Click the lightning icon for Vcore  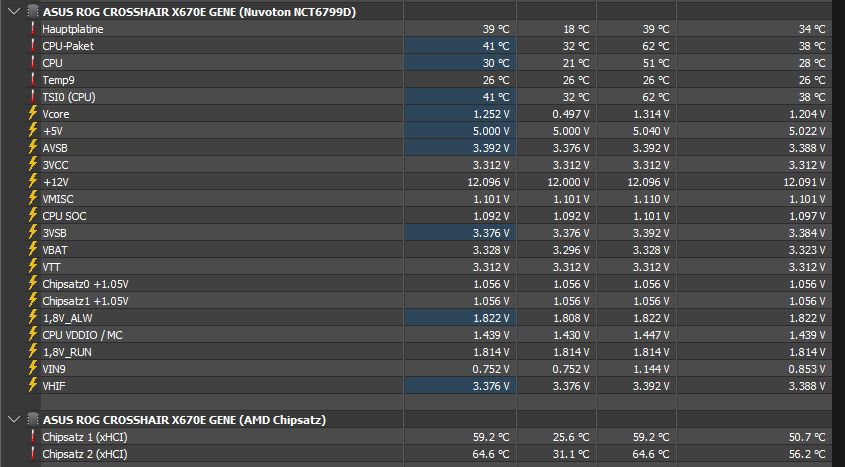pos(33,114)
